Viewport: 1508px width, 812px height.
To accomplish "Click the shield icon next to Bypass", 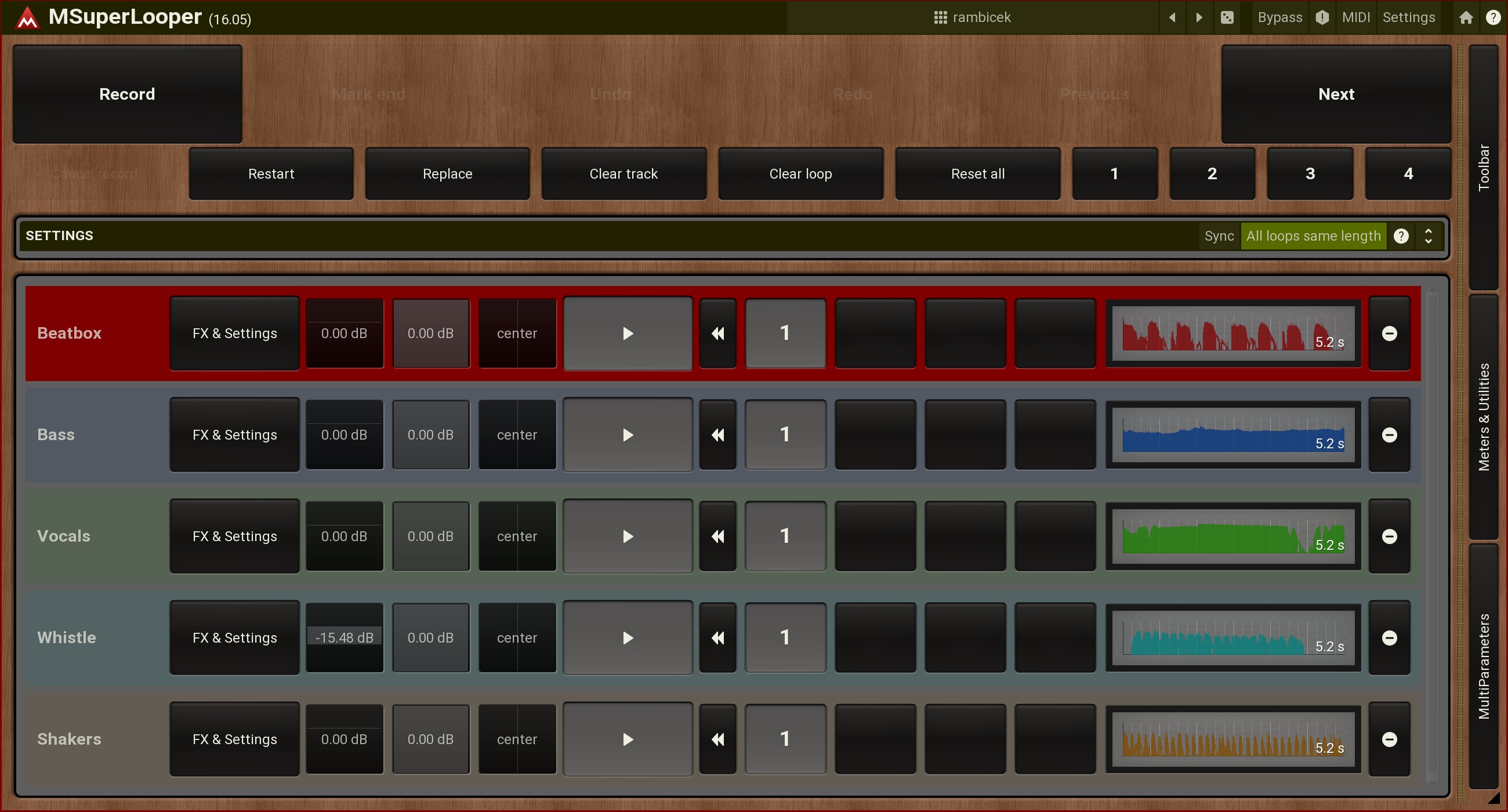I will [x=1322, y=17].
